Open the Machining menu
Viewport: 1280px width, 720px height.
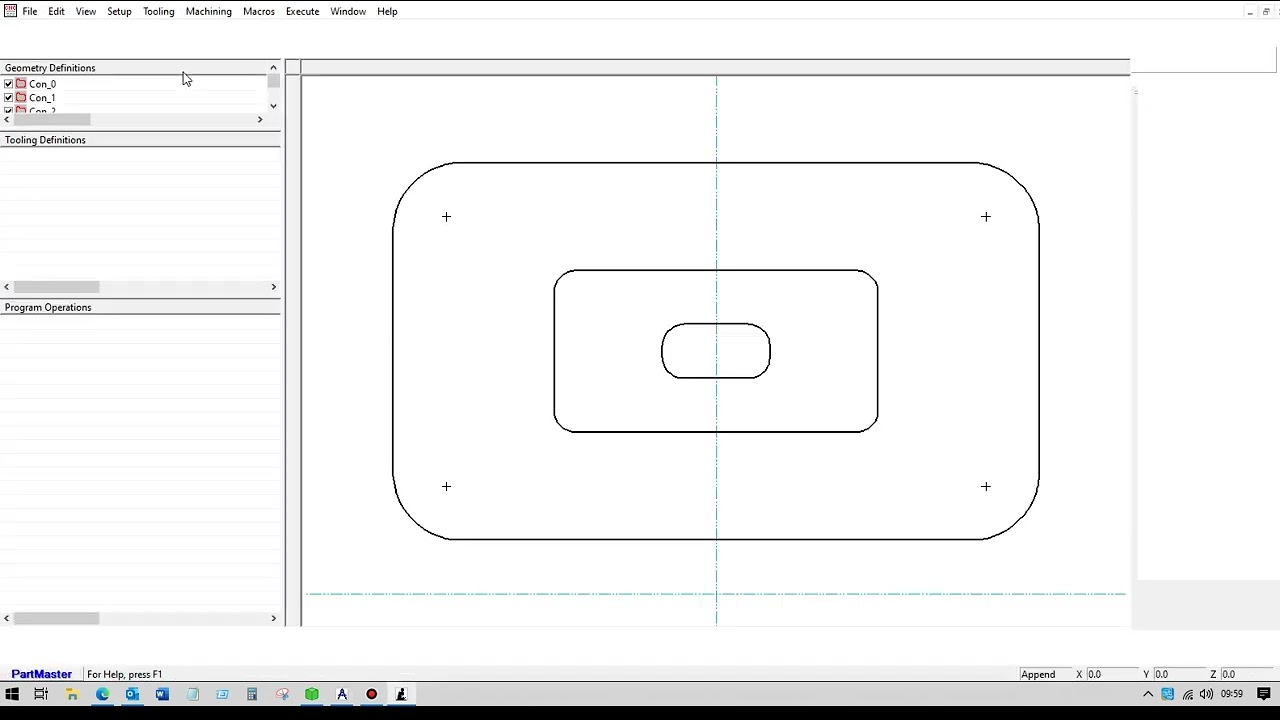[x=208, y=11]
